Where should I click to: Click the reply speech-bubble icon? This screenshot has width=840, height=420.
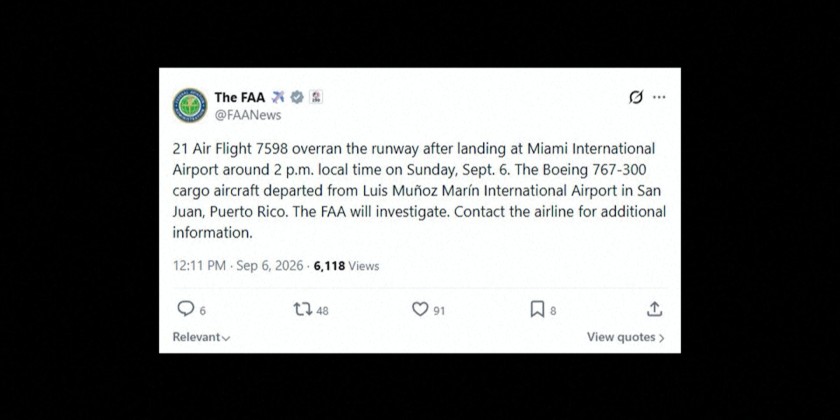point(185,309)
